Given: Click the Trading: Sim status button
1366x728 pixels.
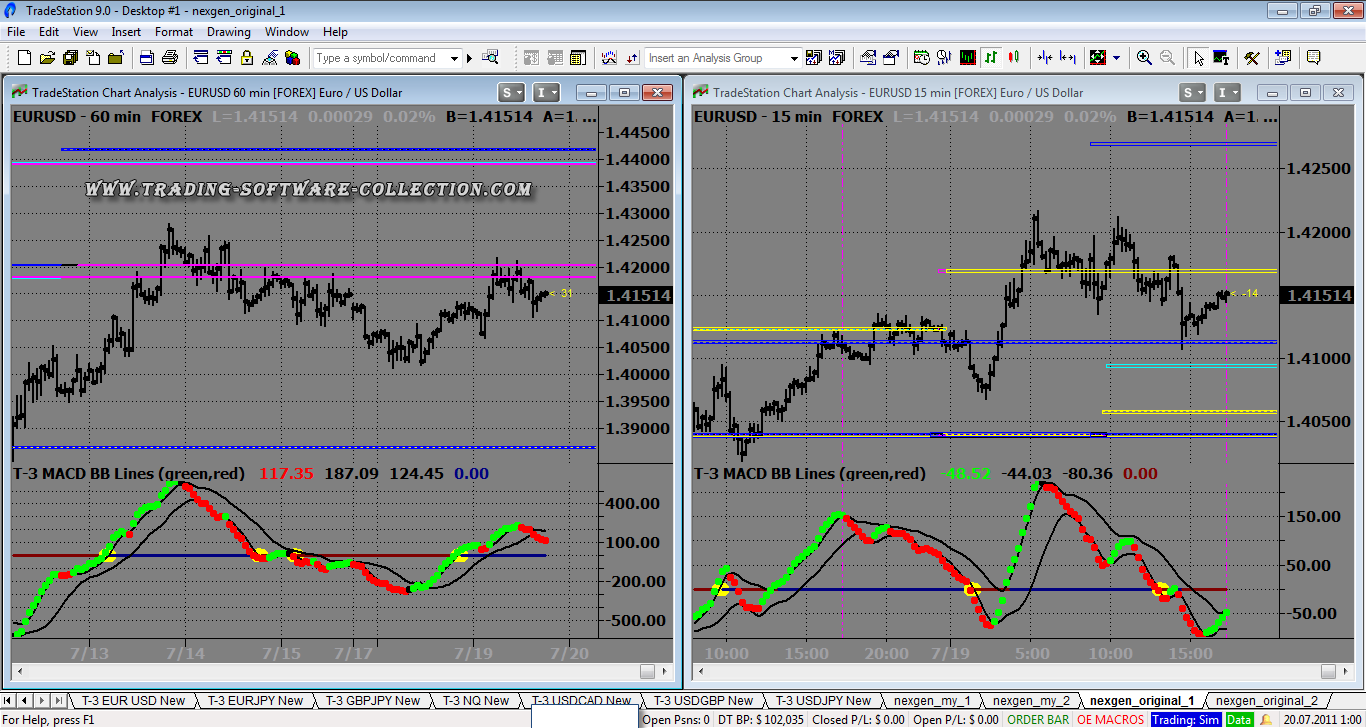Looking at the screenshot, I should 1185,719.
